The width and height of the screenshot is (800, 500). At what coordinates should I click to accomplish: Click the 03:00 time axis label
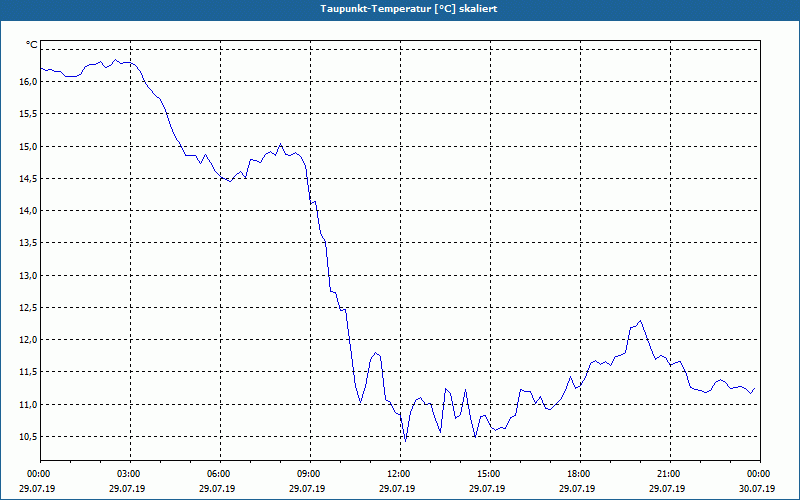(x=130, y=474)
